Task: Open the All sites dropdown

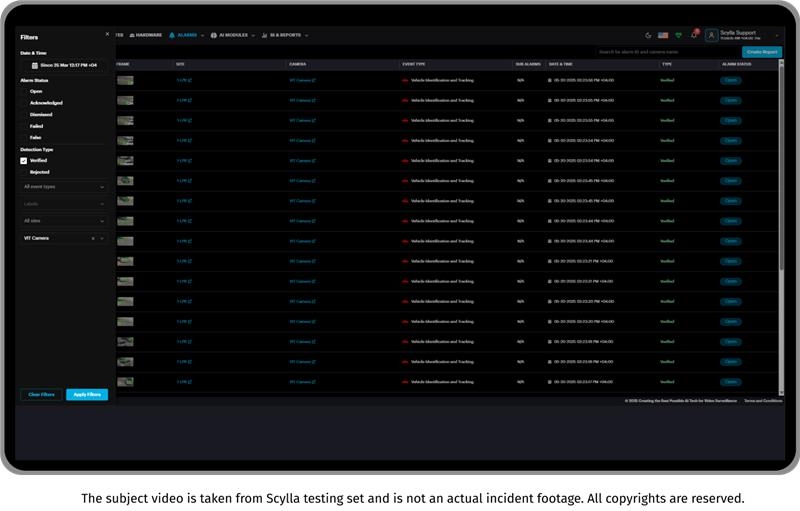Action: 64,221
